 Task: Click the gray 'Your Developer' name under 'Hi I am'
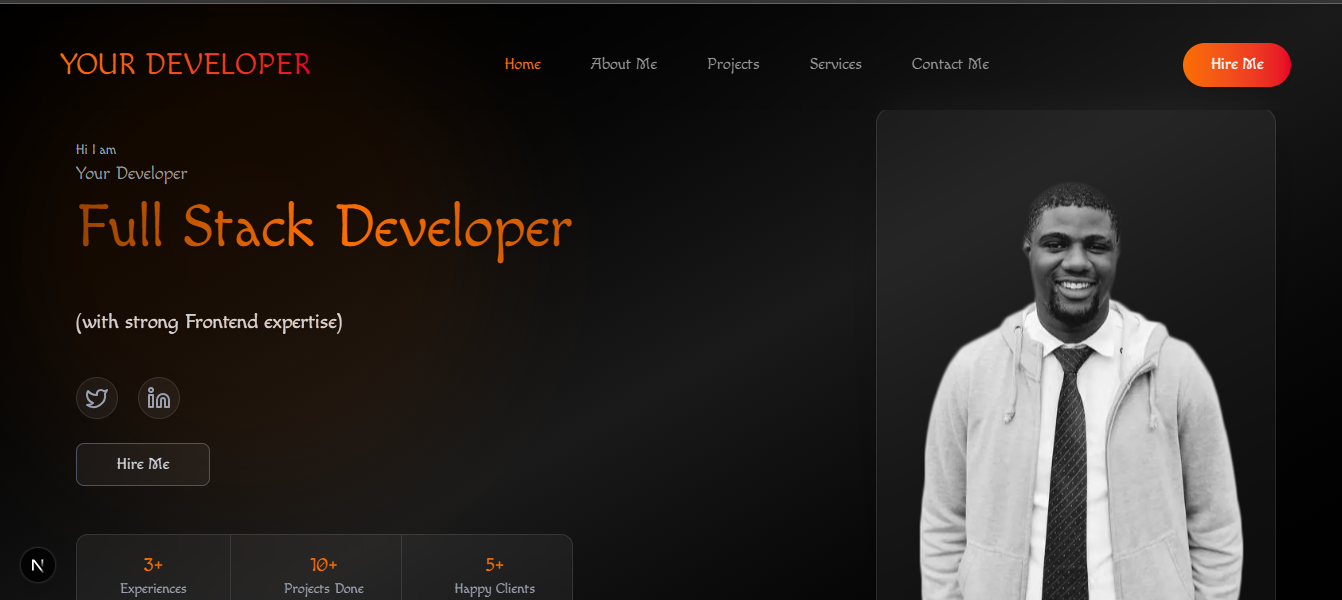click(132, 173)
